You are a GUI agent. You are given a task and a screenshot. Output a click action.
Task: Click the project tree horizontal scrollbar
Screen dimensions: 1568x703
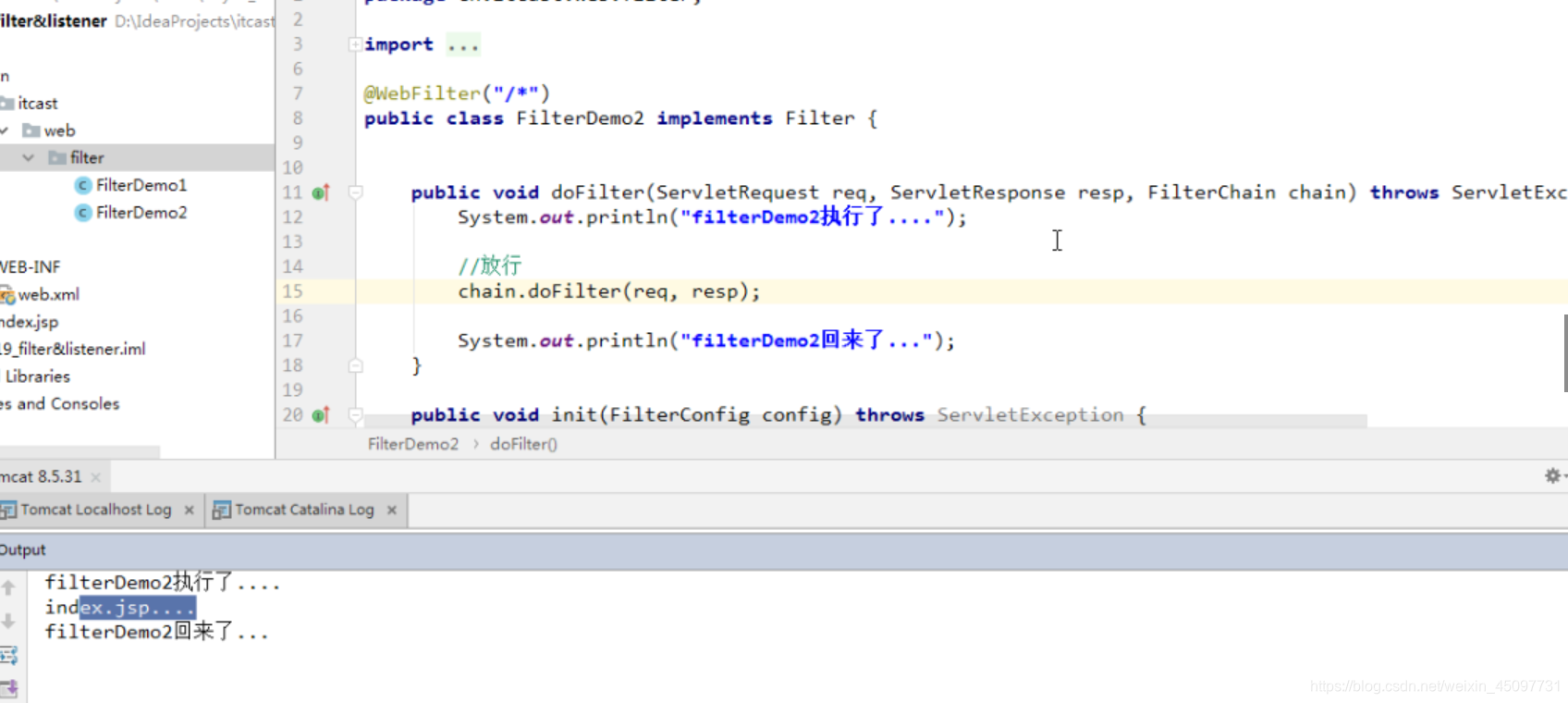pos(80,452)
